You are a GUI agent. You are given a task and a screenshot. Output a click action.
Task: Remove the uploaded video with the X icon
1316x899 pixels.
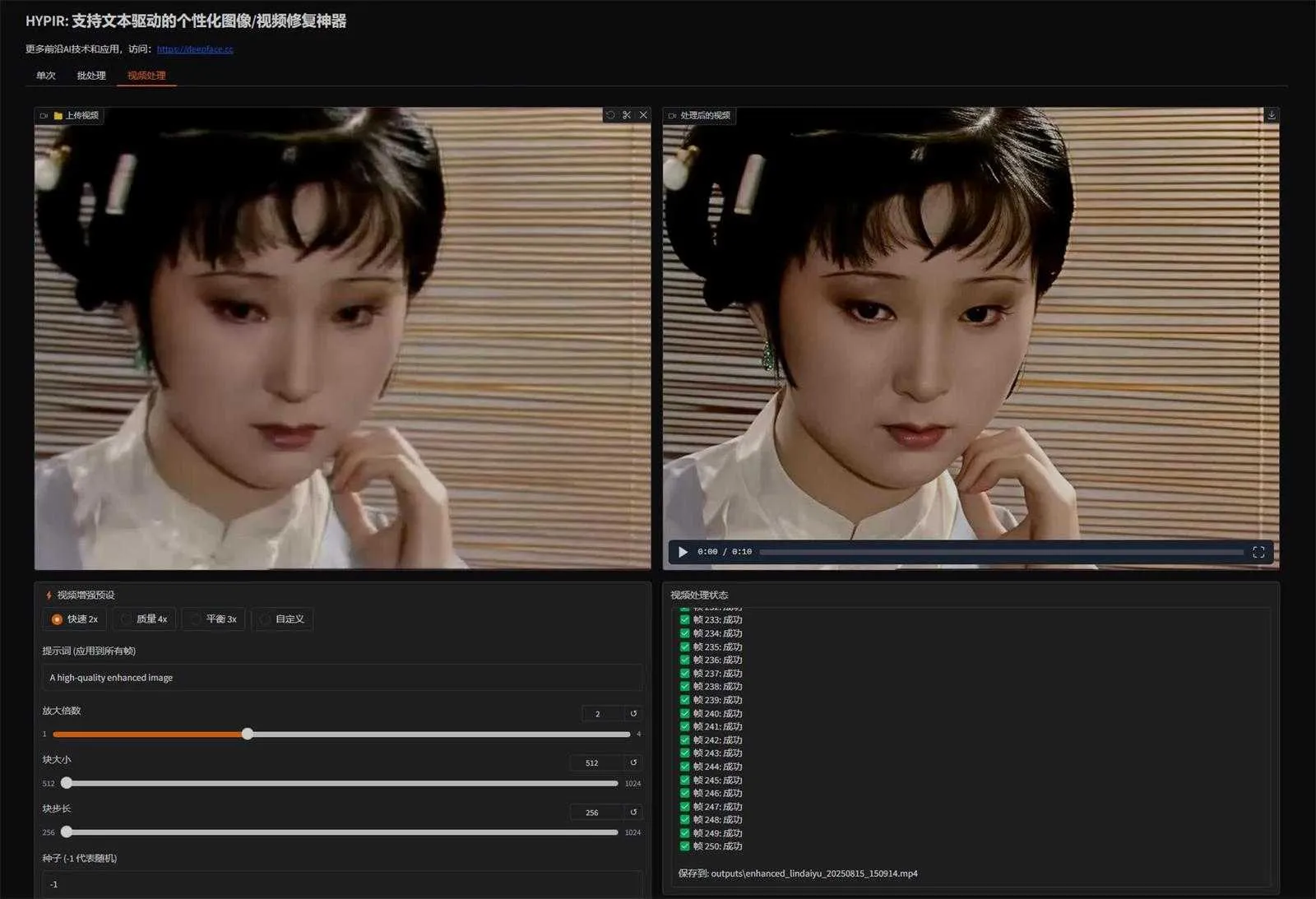coord(643,115)
